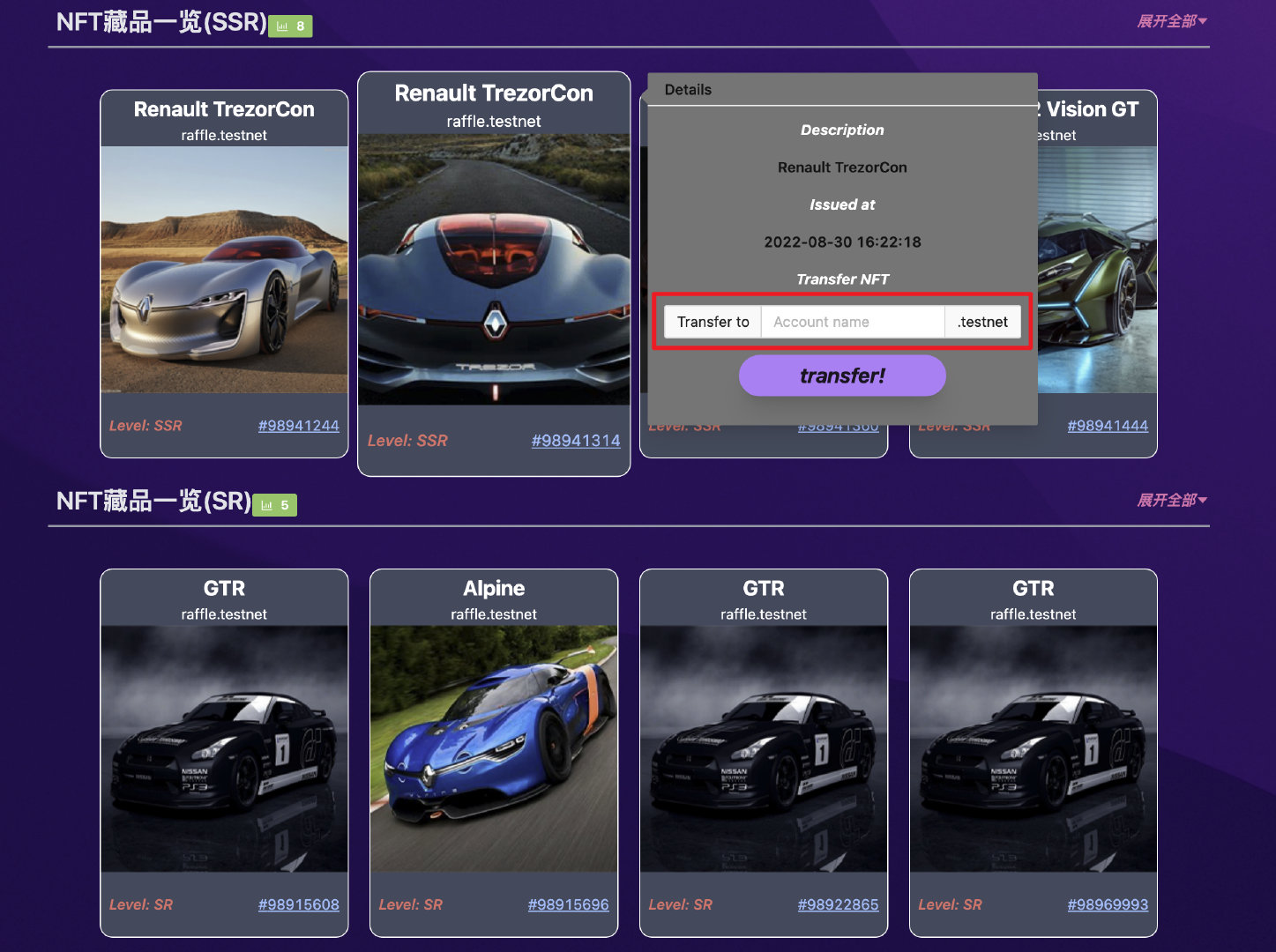Select the silver Renault TrezorCon car image
This screenshot has width=1276, height=952.
[224, 270]
